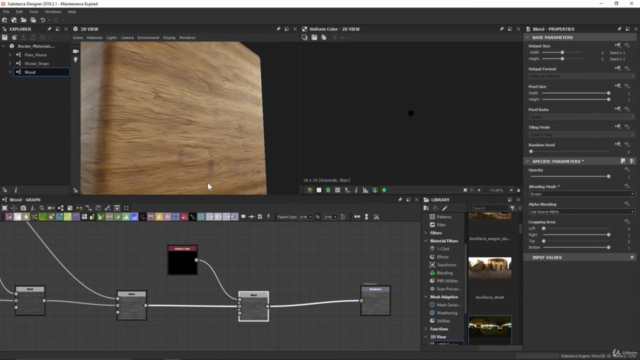Collapse the Base Parameters section
The width and height of the screenshot is (640, 360).
tap(527, 38)
